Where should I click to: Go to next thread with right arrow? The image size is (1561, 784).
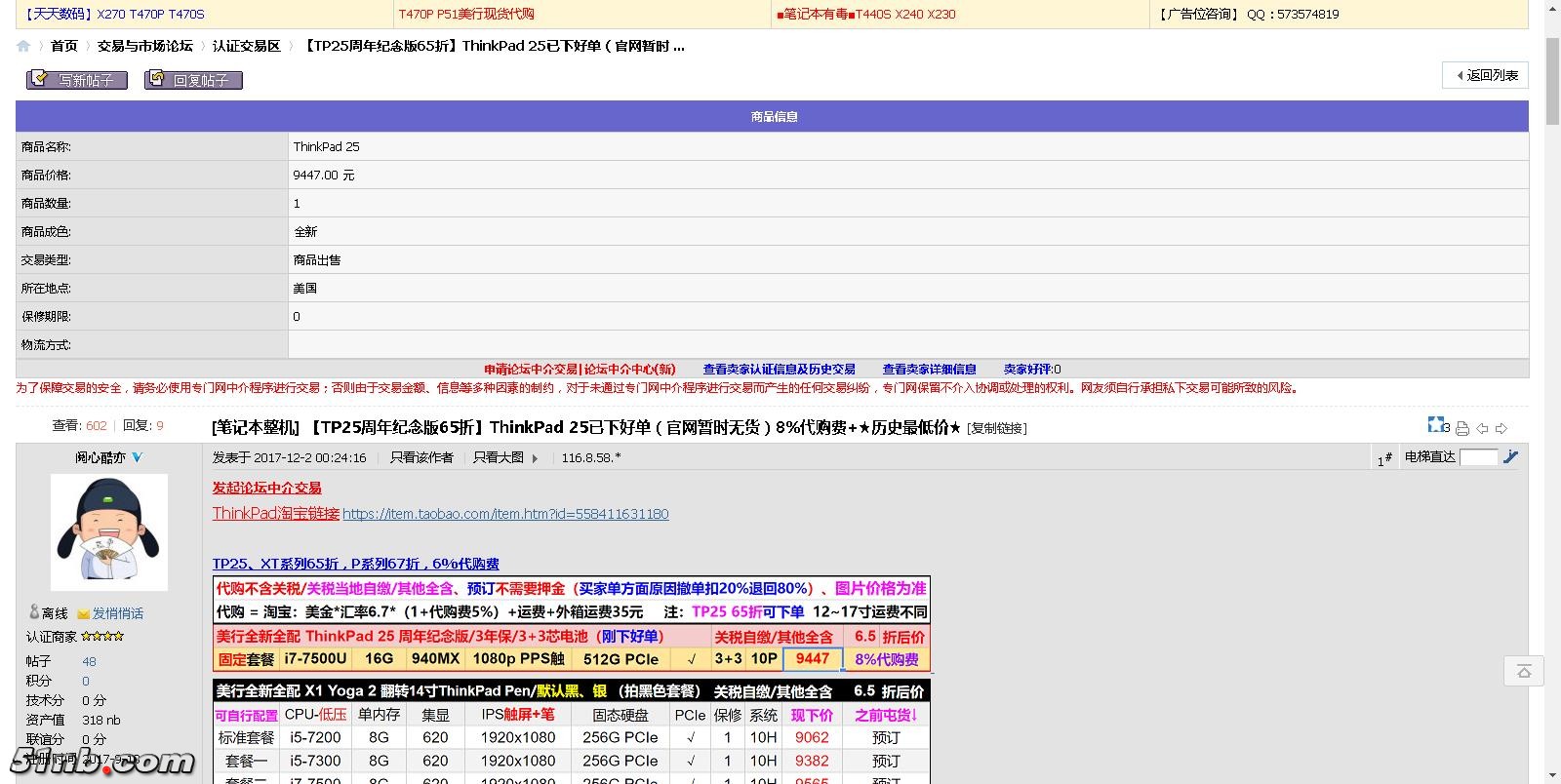(1501, 428)
